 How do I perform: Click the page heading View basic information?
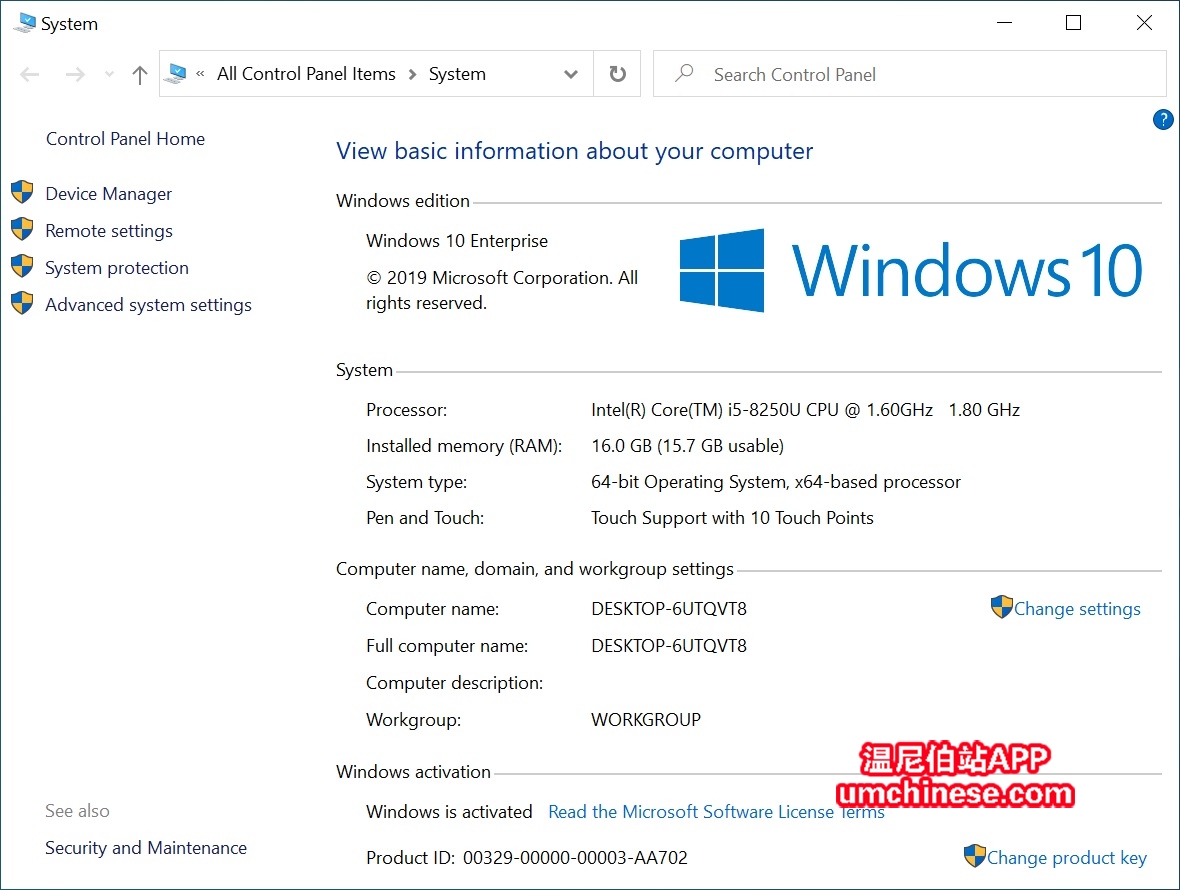pyautogui.click(x=574, y=151)
